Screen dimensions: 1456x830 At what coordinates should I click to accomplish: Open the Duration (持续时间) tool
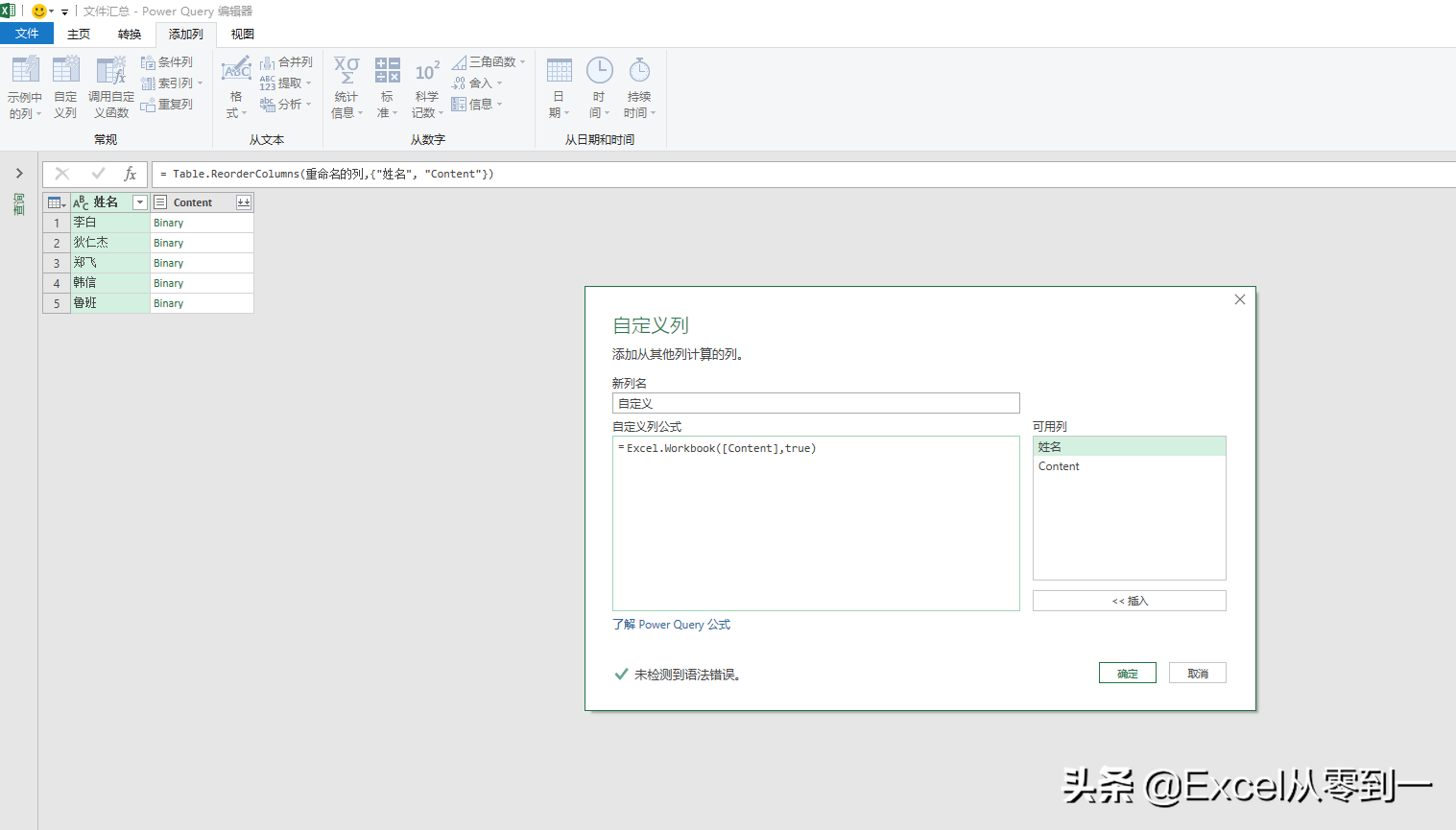(x=639, y=87)
